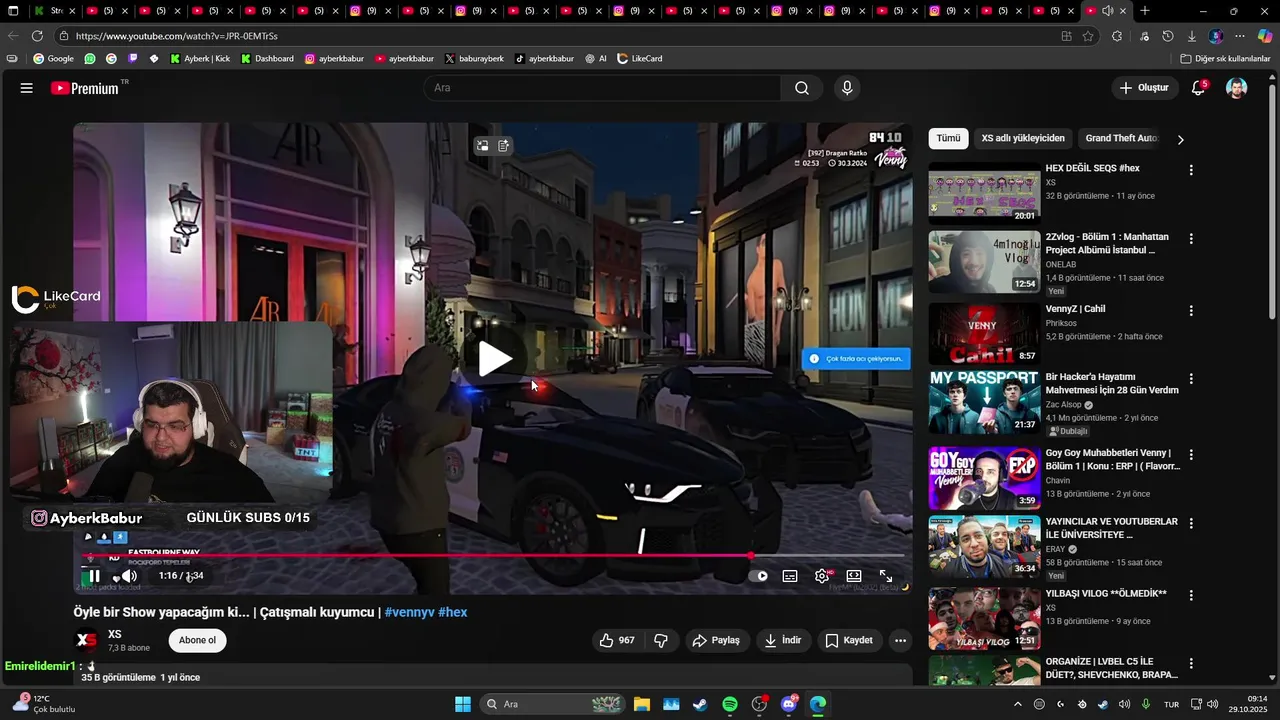Open the miniplayer icon atop the video

[482, 146]
